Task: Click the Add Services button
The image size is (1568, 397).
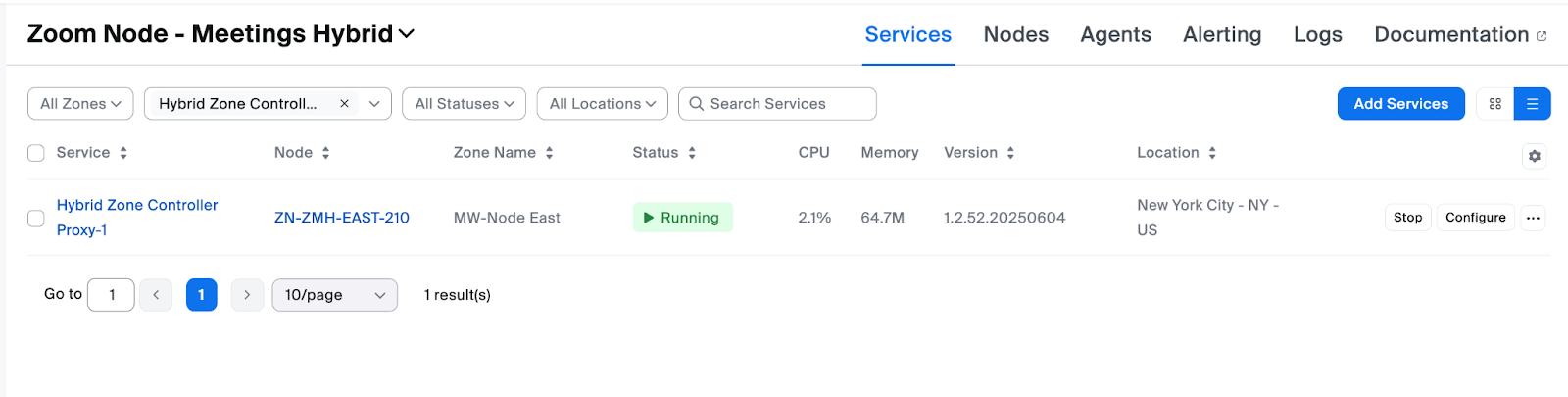Action: coord(1400,104)
